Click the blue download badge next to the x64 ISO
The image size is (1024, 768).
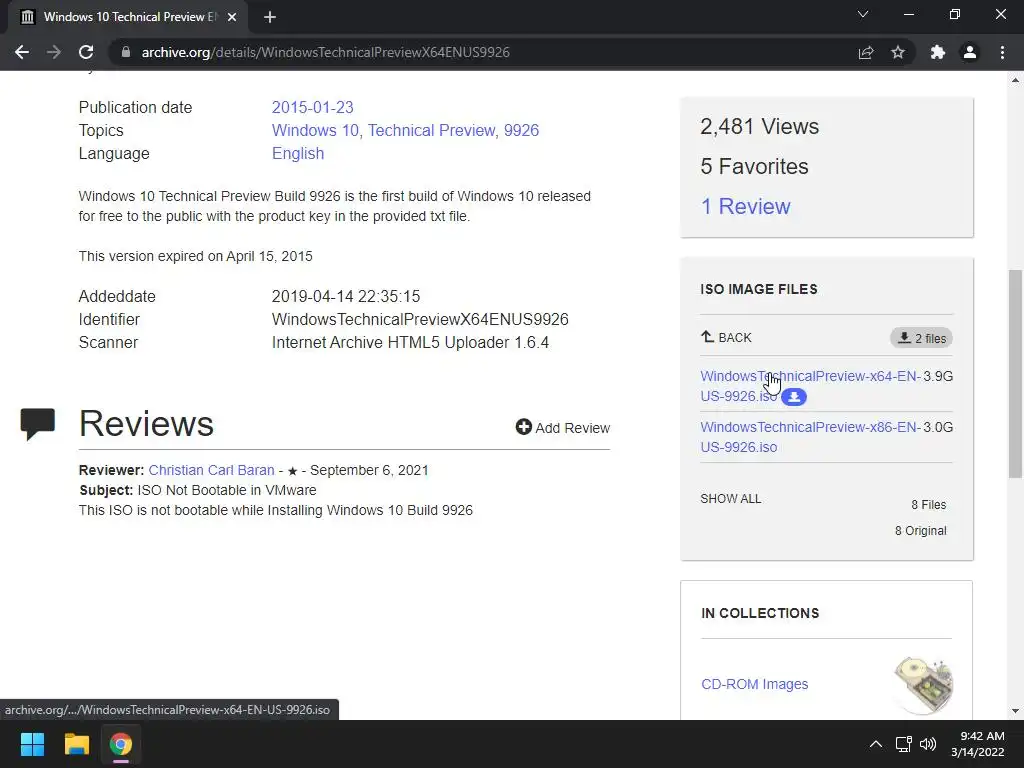coord(794,396)
